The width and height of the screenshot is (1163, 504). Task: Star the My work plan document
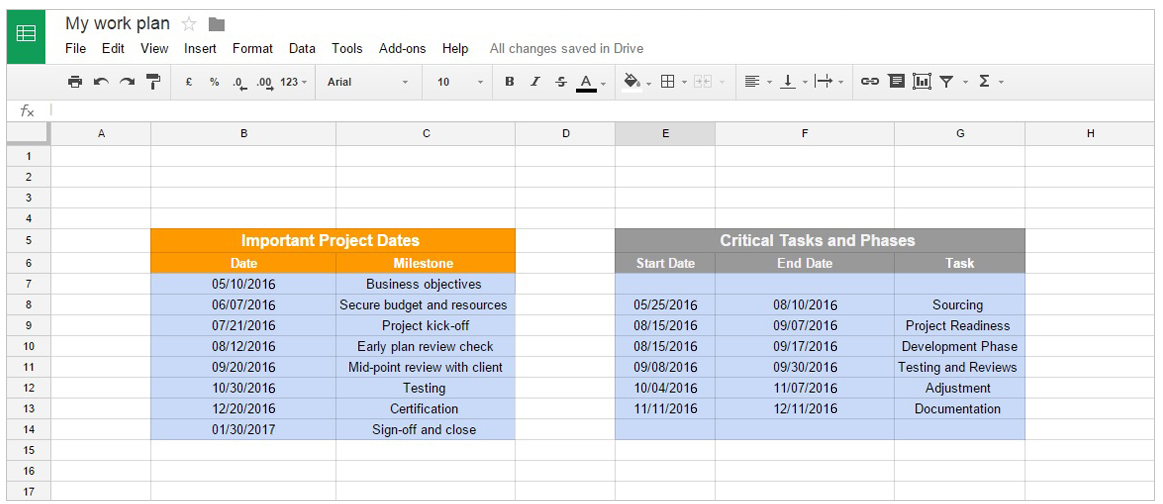(x=189, y=24)
